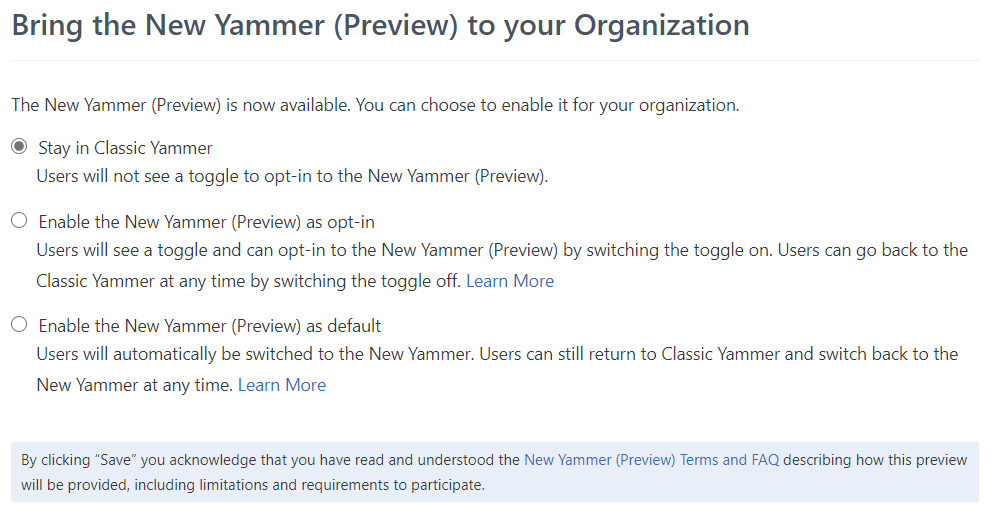Click "Classic Yammer at any time by switching" line

coord(248,281)
